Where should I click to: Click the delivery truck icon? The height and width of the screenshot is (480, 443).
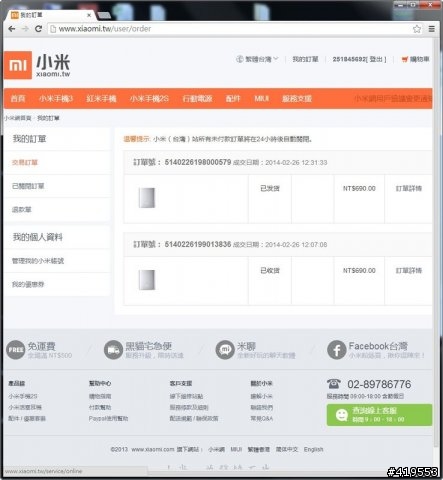113,350
